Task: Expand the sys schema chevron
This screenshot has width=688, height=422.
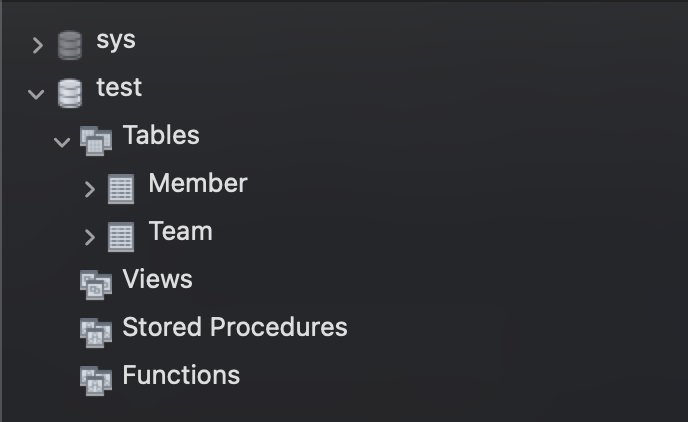Action: [38, 46]
